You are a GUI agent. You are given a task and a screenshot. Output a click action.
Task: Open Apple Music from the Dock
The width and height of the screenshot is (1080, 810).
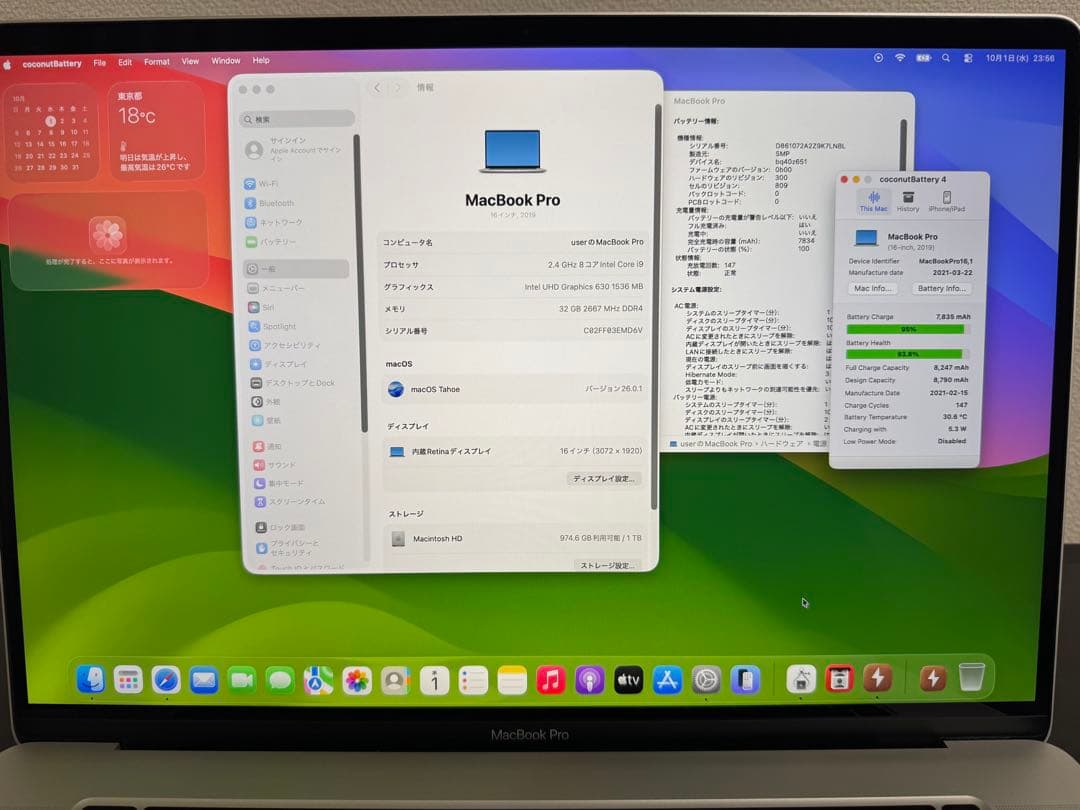(x=551, y=678)
